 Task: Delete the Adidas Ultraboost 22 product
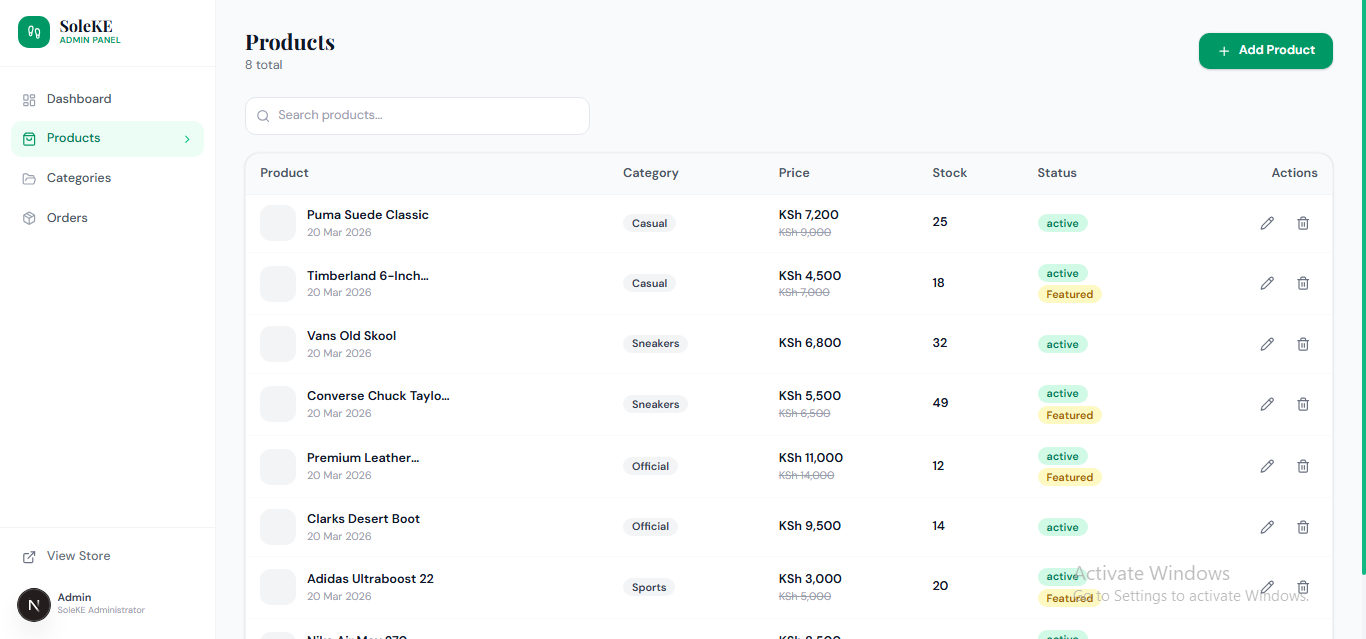tap(1303, 587)
